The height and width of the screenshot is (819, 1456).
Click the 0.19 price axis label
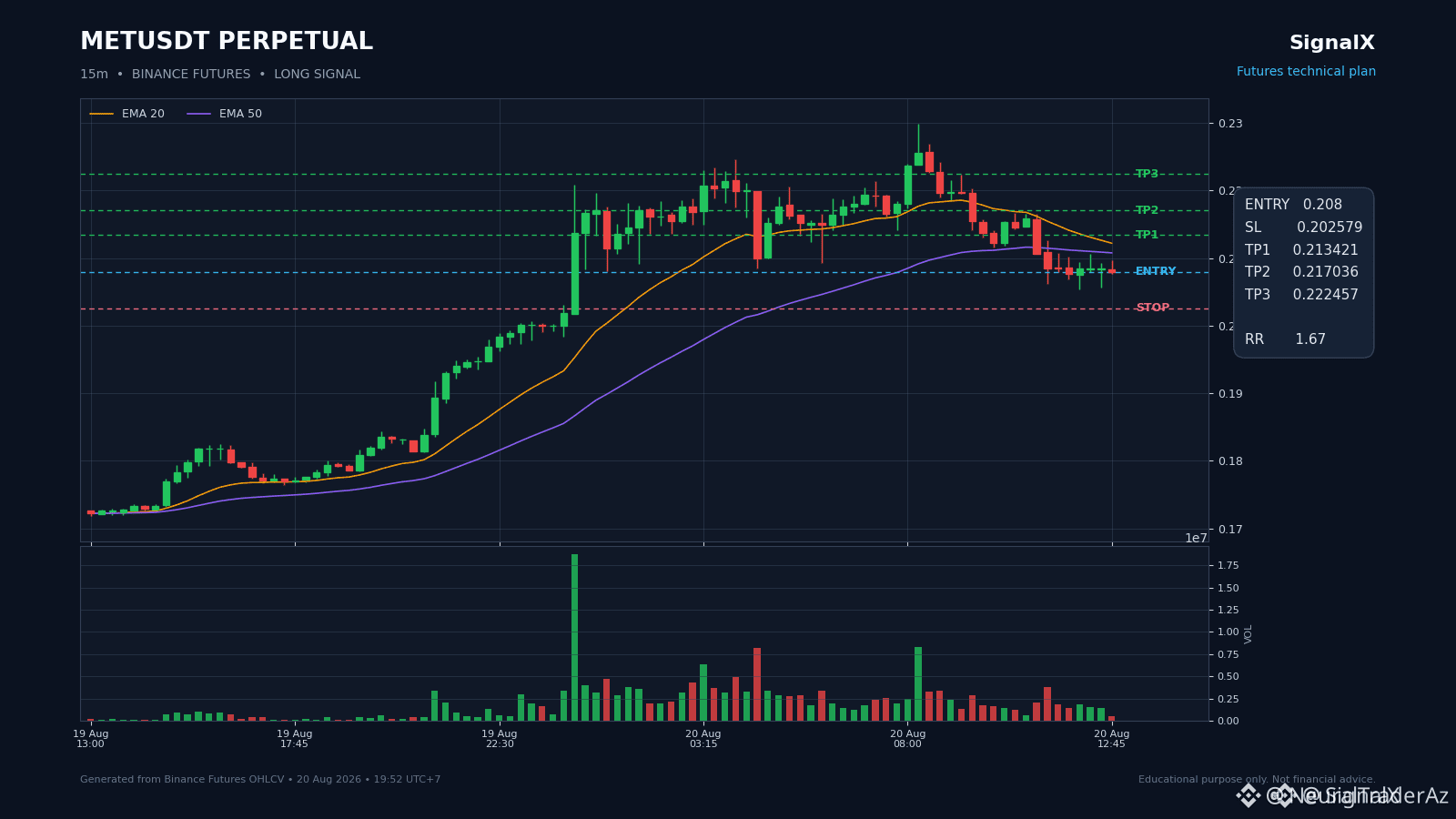pyautogui.click(x=1230, y=394)
